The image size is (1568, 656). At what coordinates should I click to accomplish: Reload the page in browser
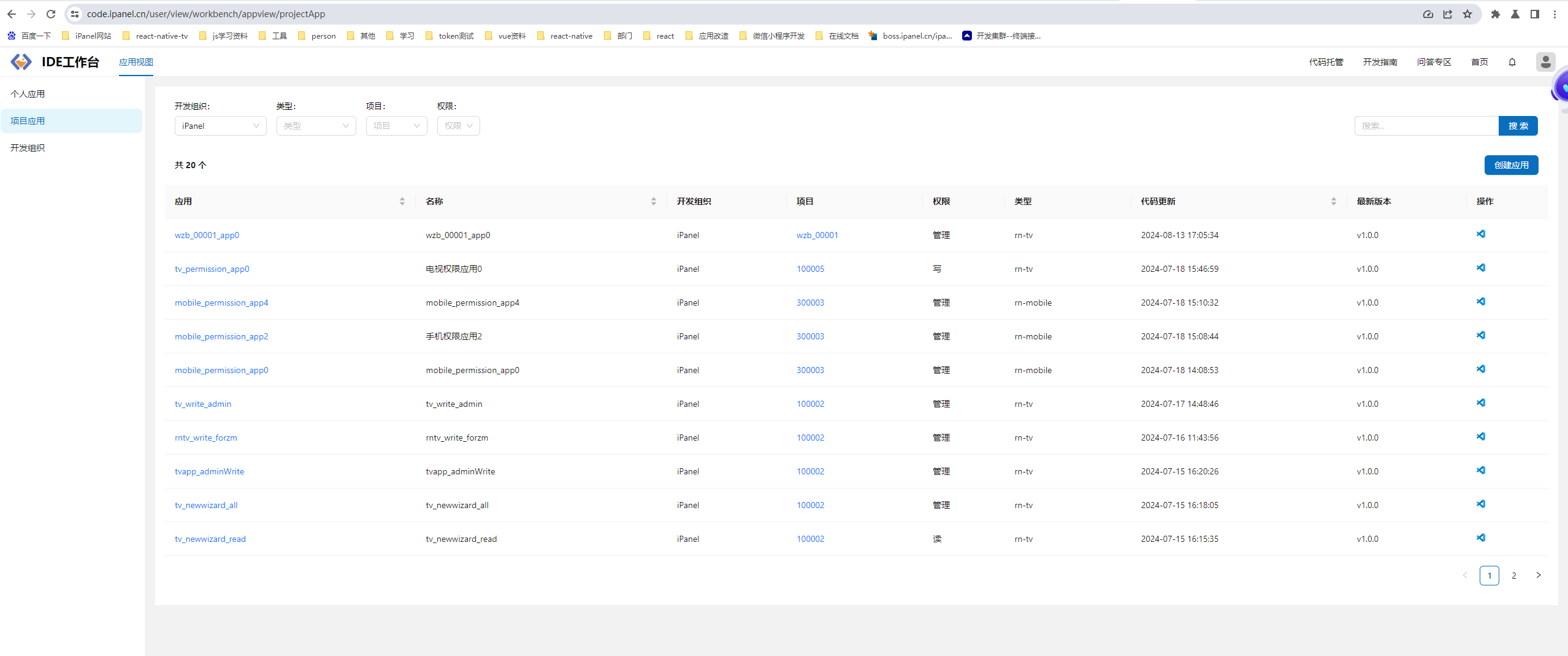point(51,14)
